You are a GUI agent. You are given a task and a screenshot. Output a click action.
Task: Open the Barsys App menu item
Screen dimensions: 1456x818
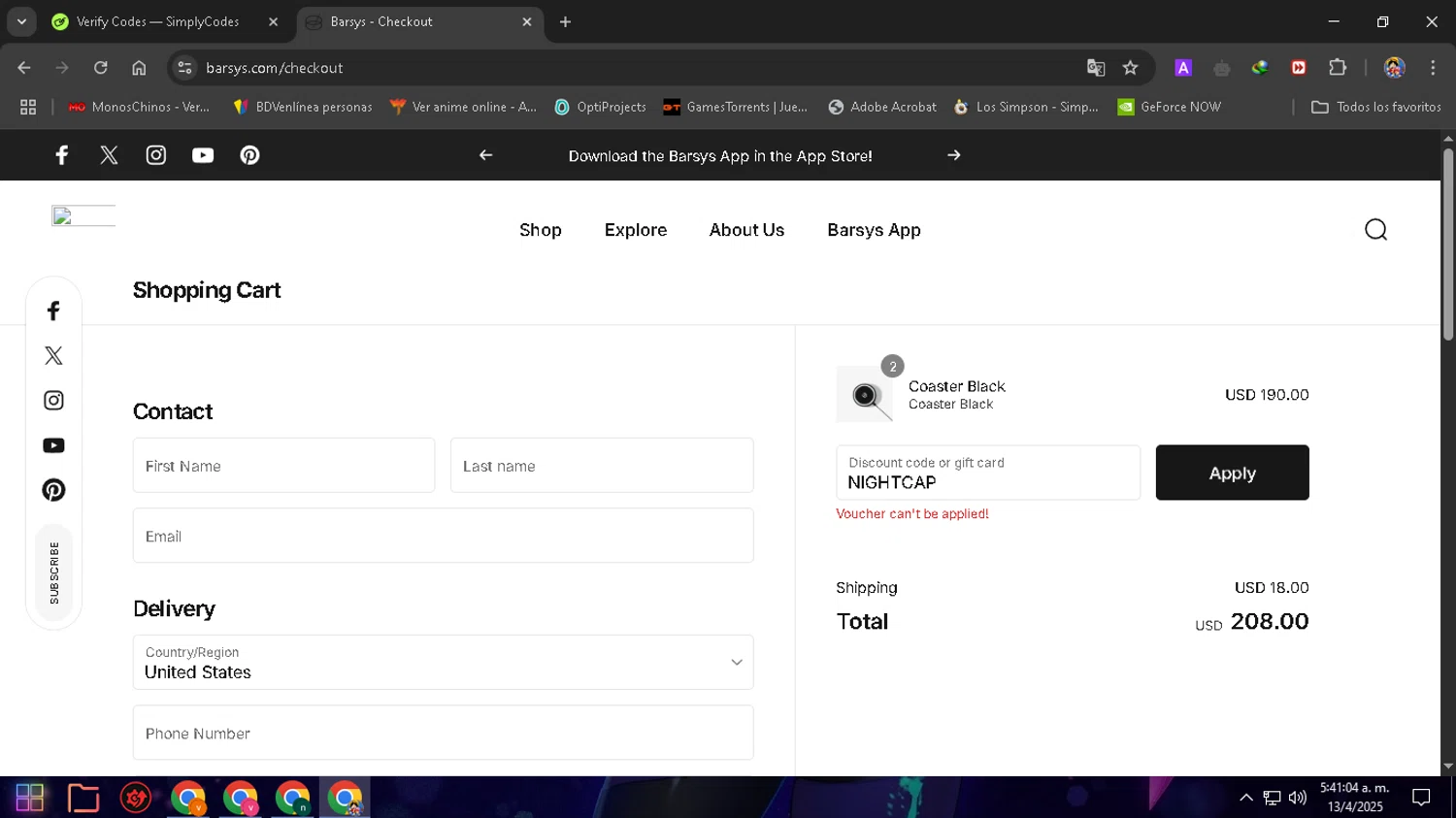874,230
